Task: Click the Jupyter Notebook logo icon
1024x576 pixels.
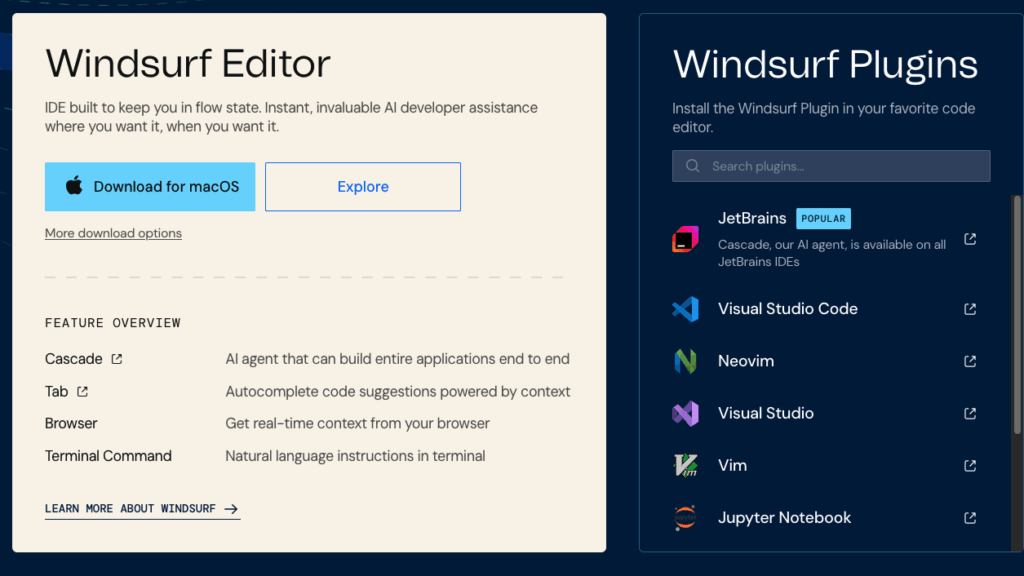Action: pos(685,518)
